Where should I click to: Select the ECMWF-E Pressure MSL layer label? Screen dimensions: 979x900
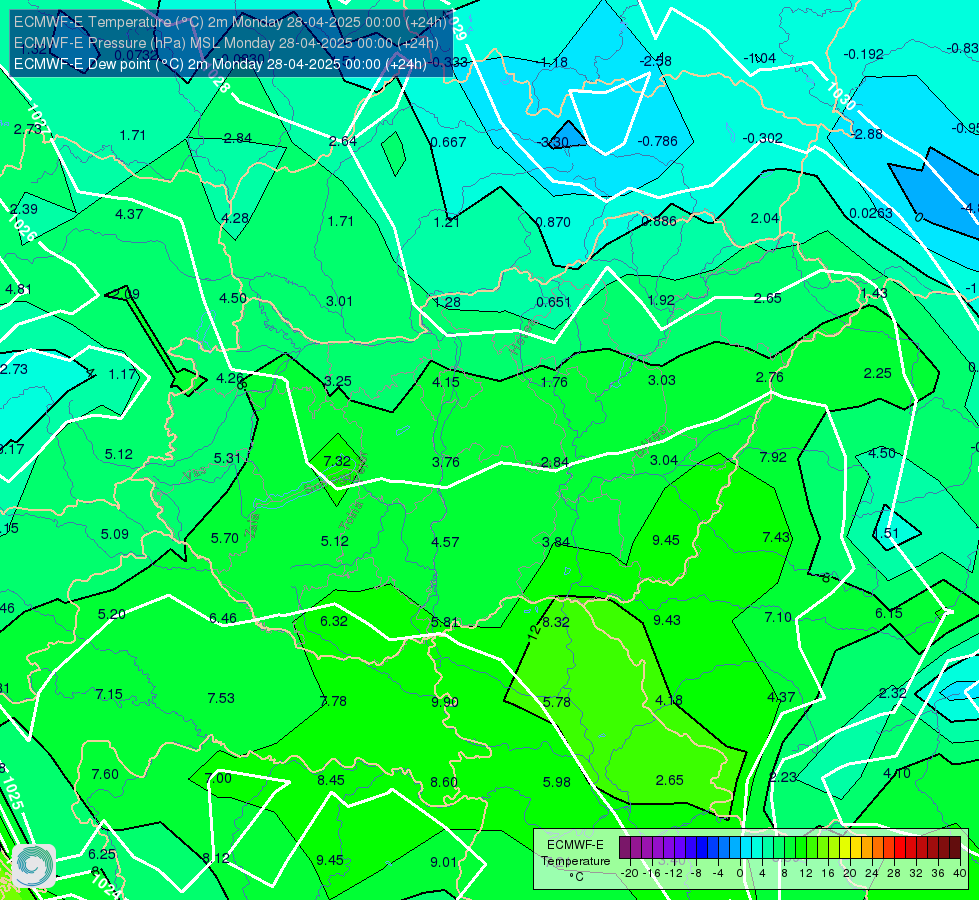pyautogui.click(x=226, y=43)
